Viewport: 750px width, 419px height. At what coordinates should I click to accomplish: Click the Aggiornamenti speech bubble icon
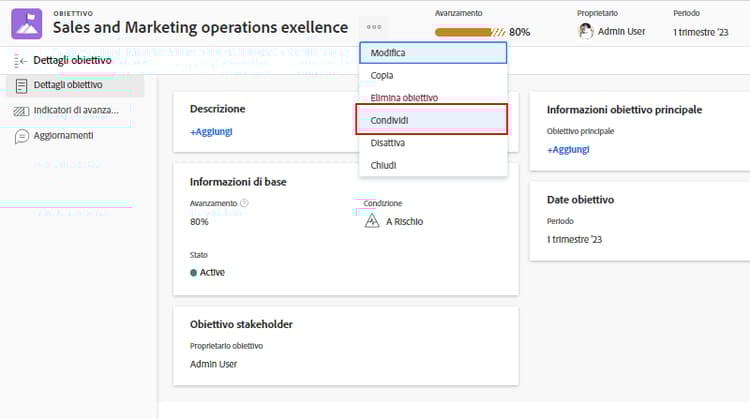[x=22, y=135]
